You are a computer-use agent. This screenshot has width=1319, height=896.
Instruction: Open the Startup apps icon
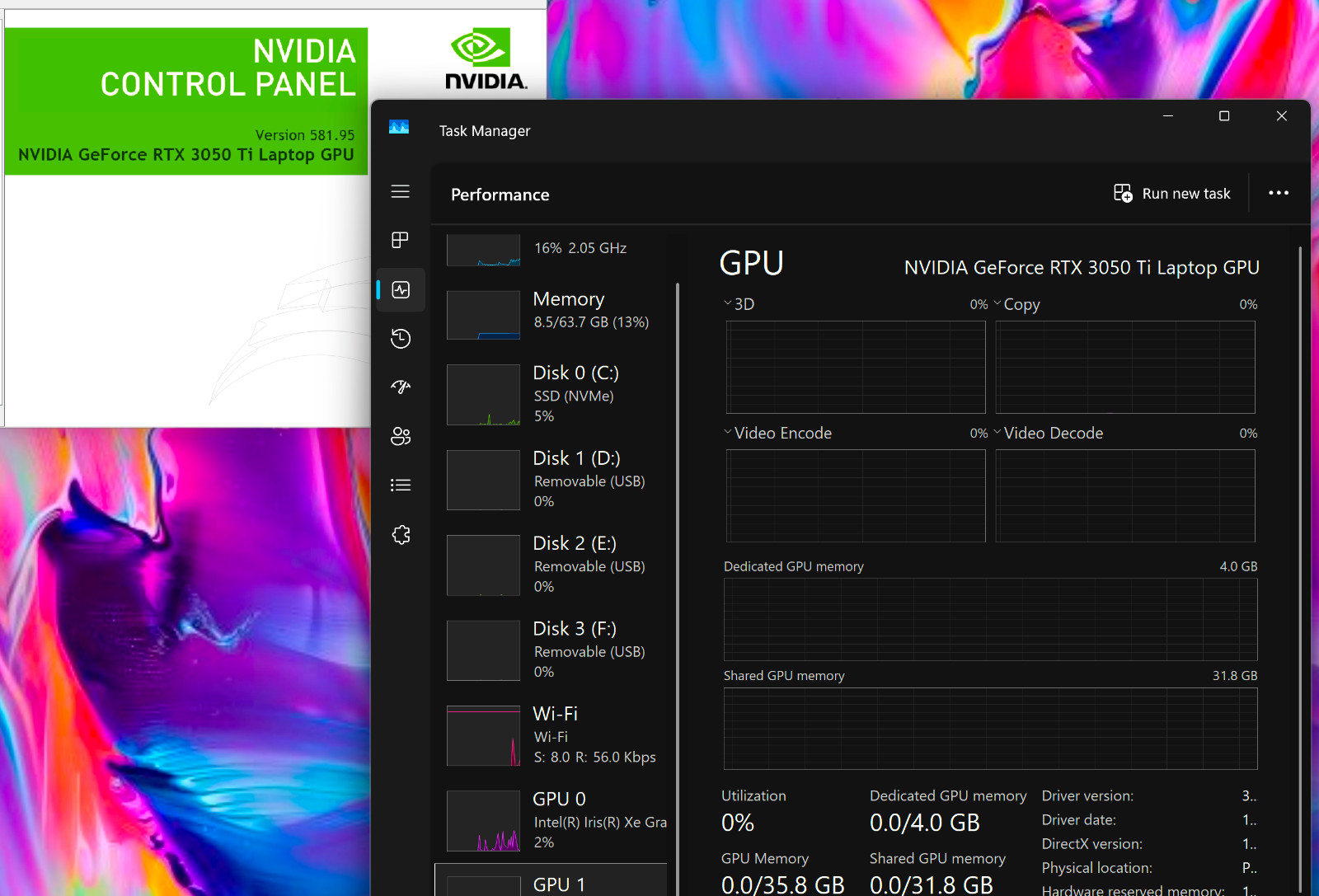coord(401,387)
